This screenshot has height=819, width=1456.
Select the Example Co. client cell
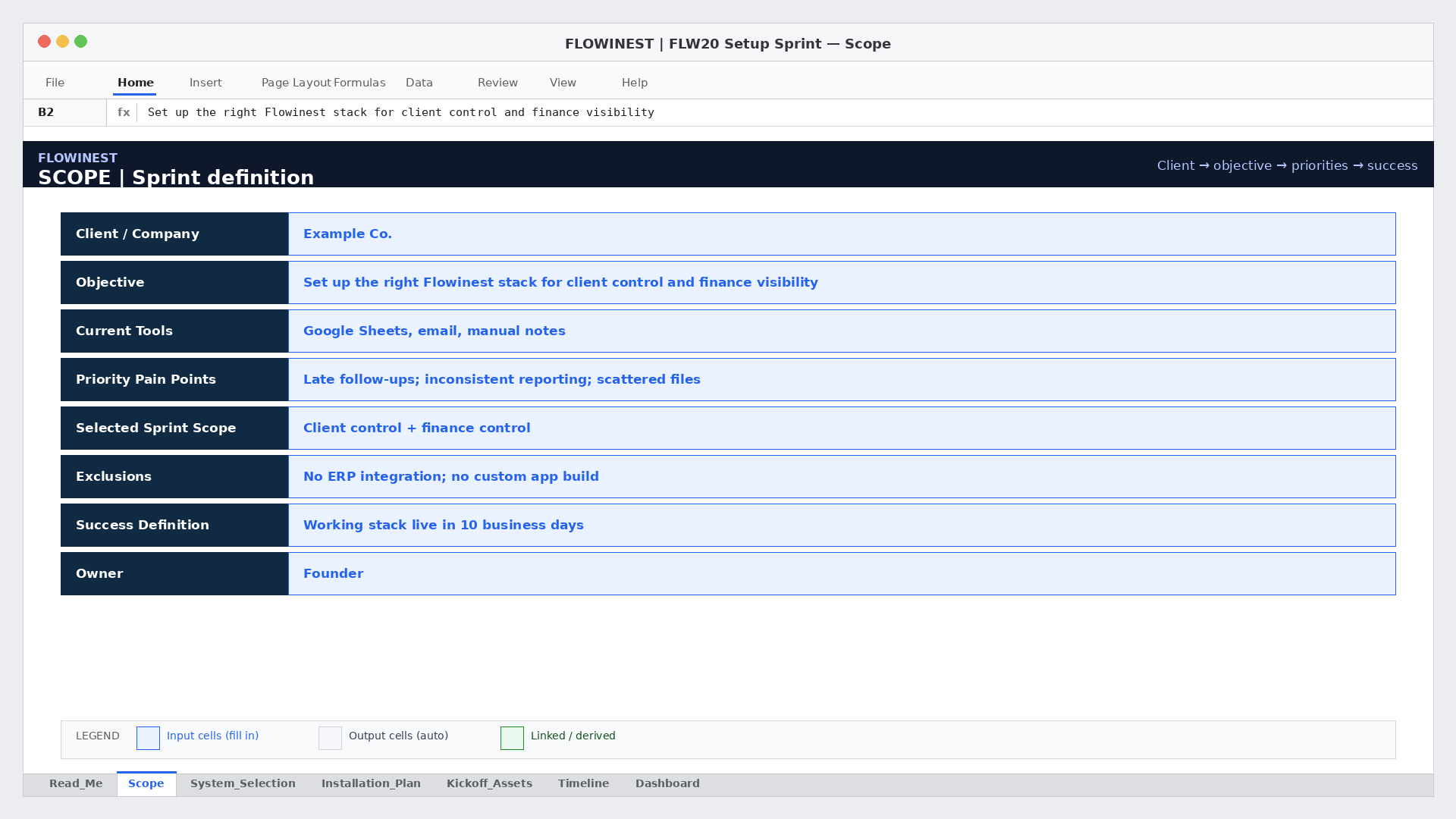click(842, 234)
